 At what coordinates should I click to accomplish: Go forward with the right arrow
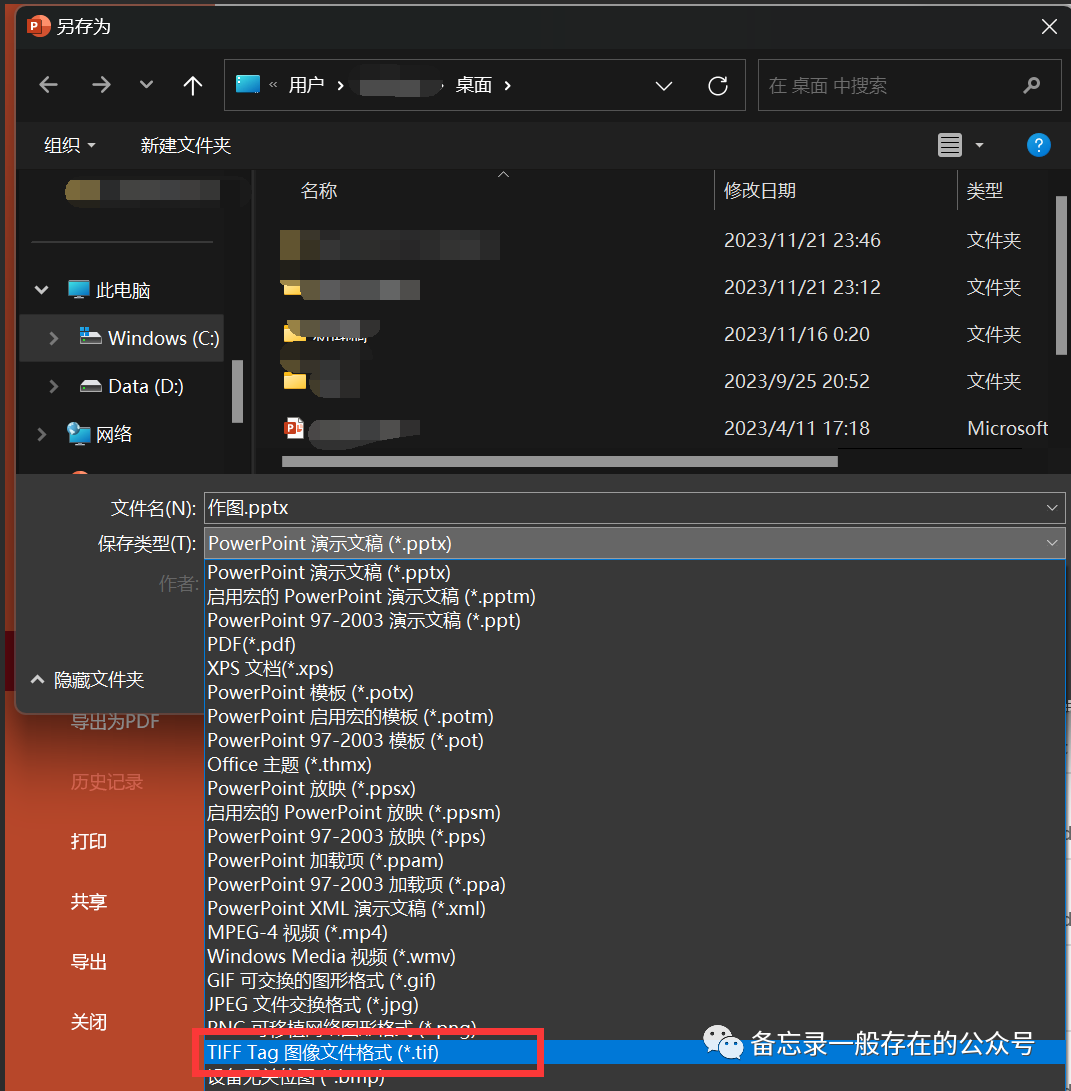102,85
